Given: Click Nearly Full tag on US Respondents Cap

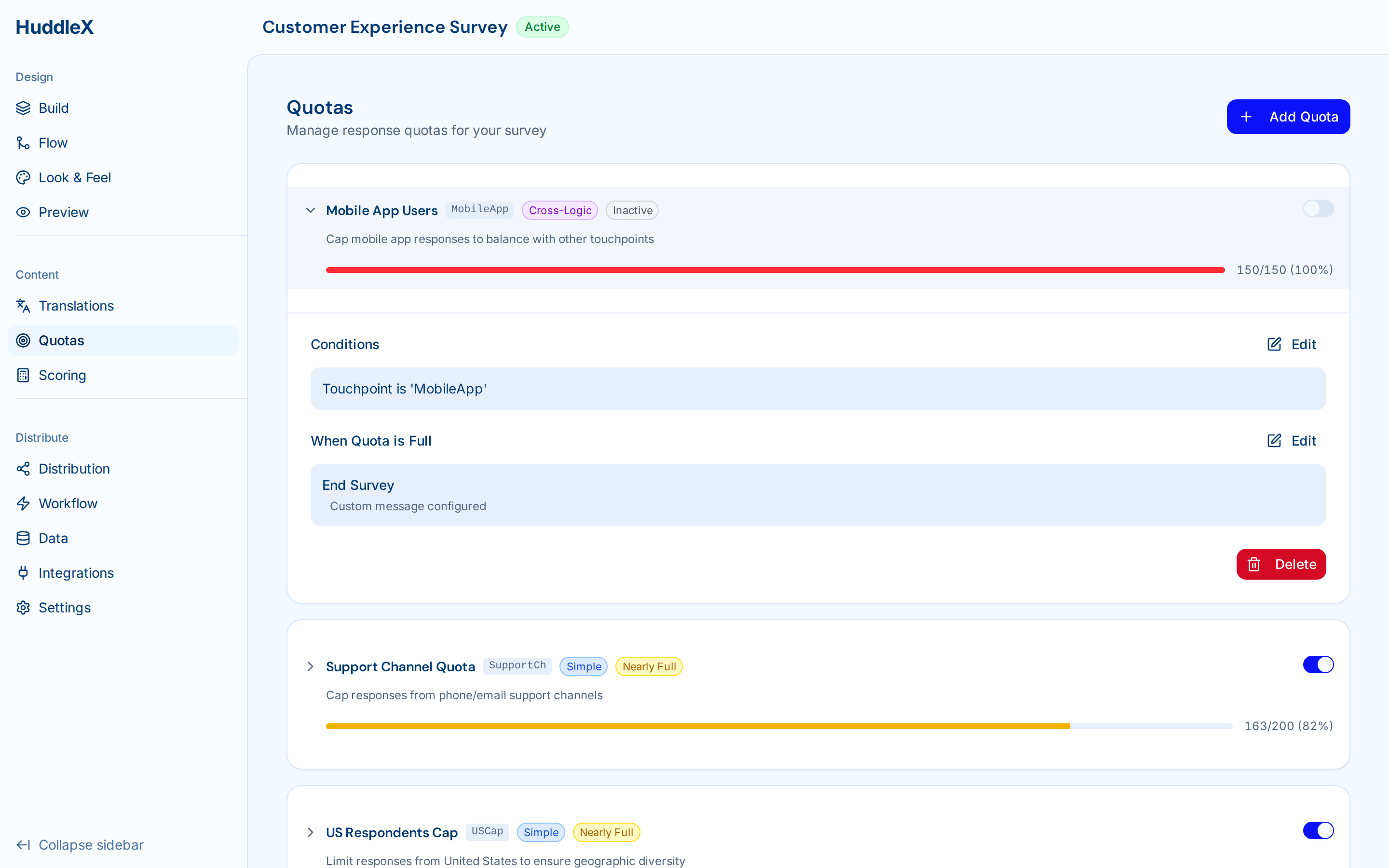Looking at the screenshot, I should pos(606,832).
